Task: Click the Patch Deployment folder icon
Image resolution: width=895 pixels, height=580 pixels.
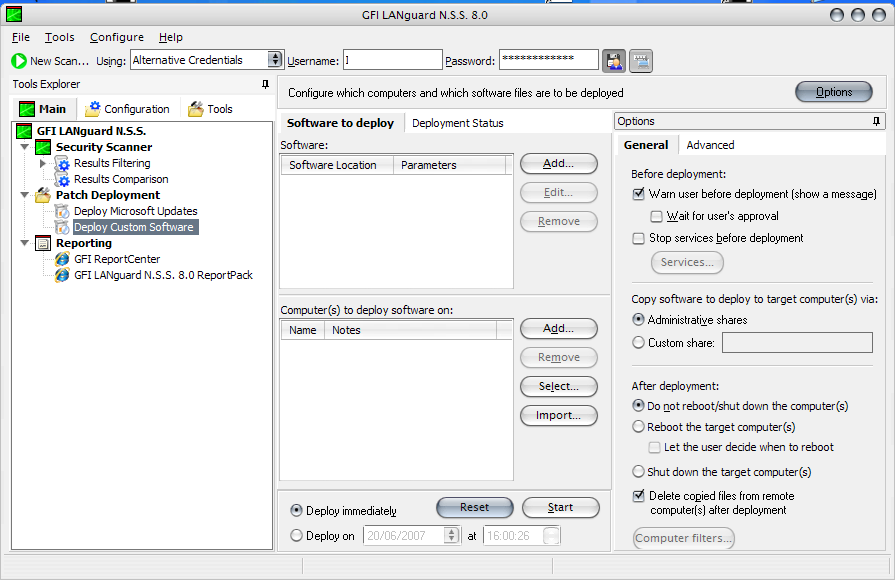Action: (43, 195)
